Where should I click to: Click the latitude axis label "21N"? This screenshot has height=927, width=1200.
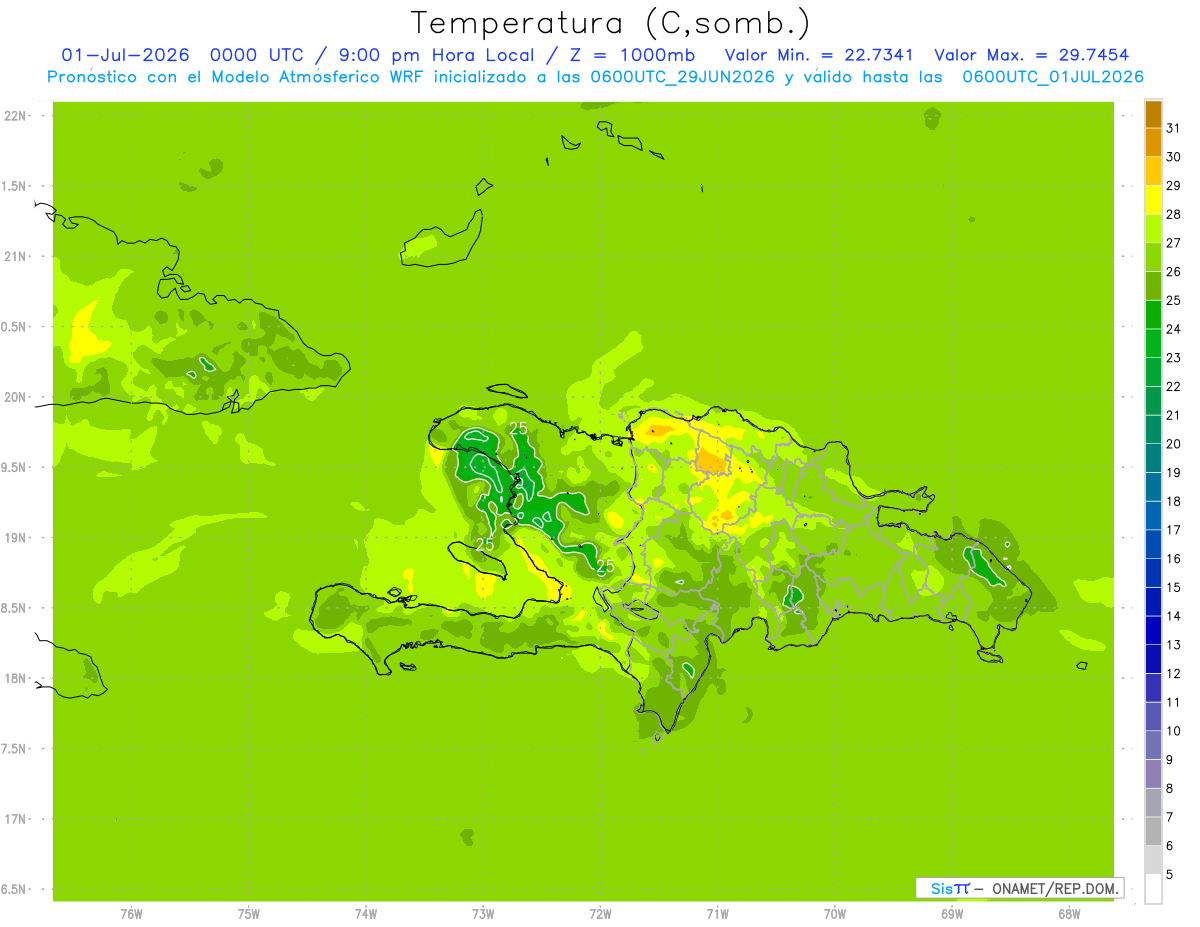16,256
